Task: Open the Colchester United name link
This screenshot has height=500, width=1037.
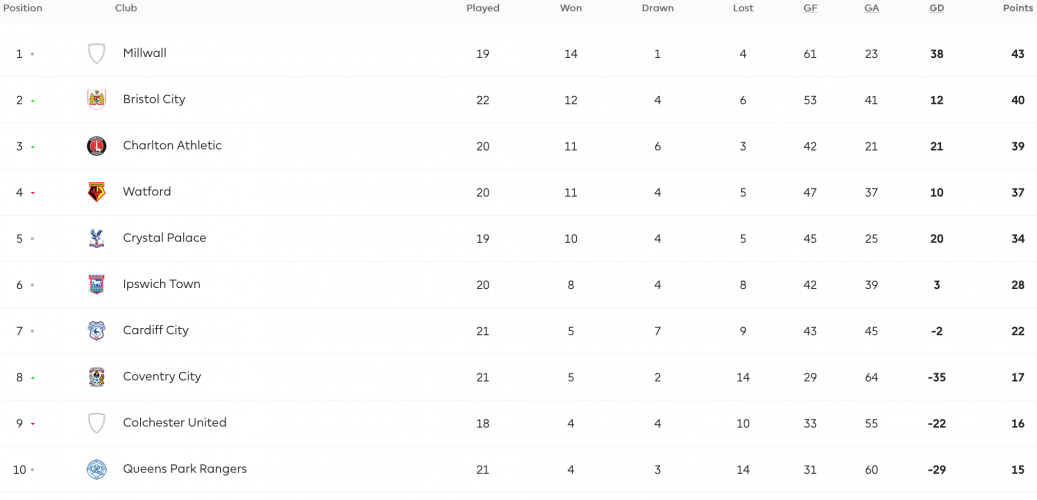Action: pyautogui.click(x=175, y=423)
